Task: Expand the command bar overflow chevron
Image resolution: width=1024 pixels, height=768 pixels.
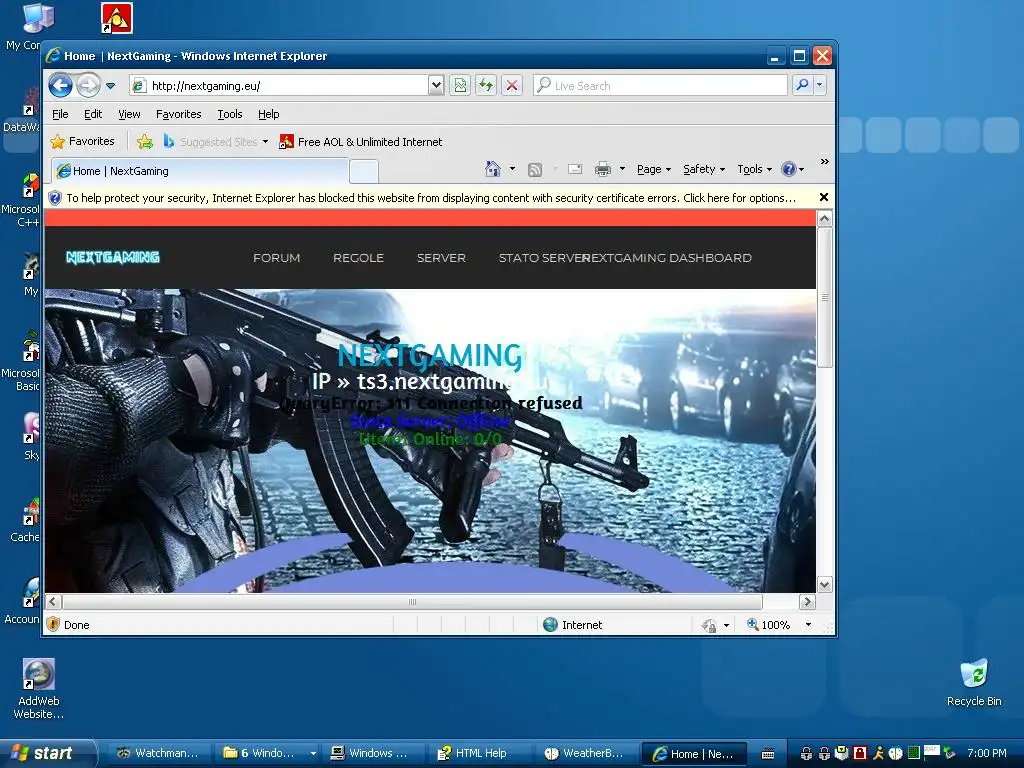Action: [825, 161]
